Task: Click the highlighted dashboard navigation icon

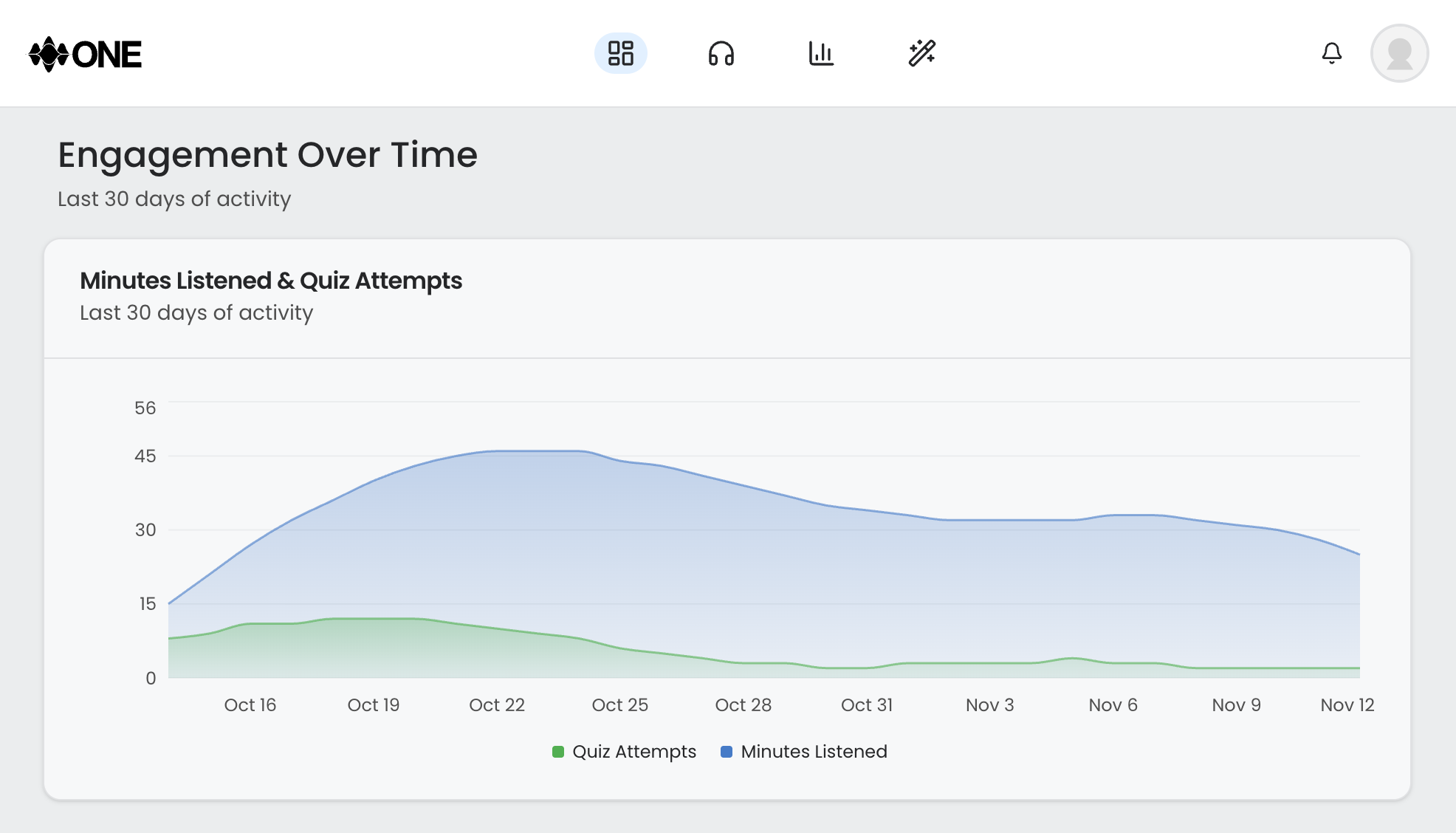Action: [621, 53]
